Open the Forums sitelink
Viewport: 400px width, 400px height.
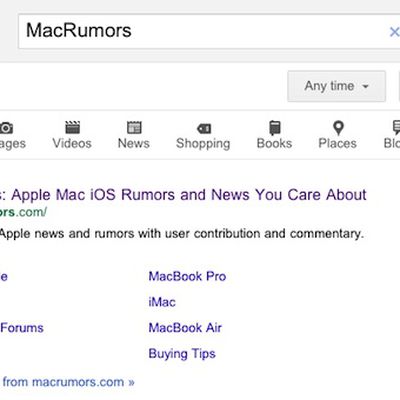click(22, 328)
